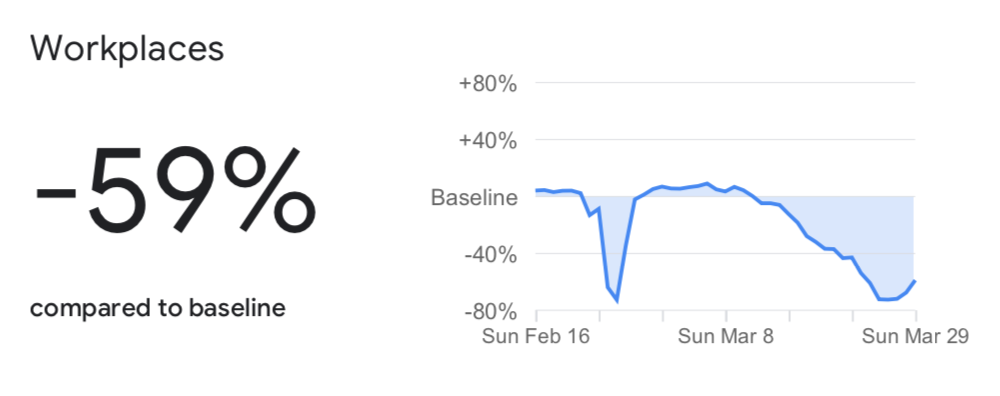Click the line start at Feb 16
Viewport: 1000px width, 396px height.
[x=536, y=190]
